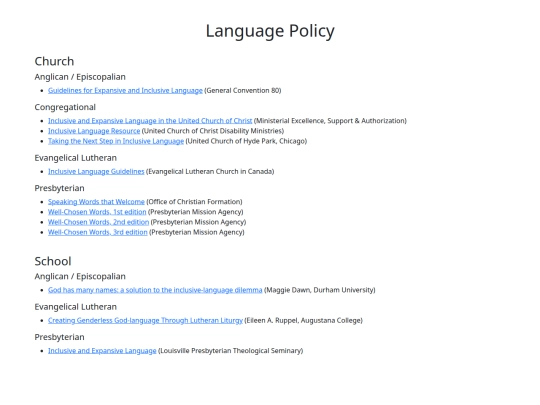This screenshot has height=405, width=540.
Task: Click Ministerial Excellence, Support & Authorization text
Action: tap(330, 121)
